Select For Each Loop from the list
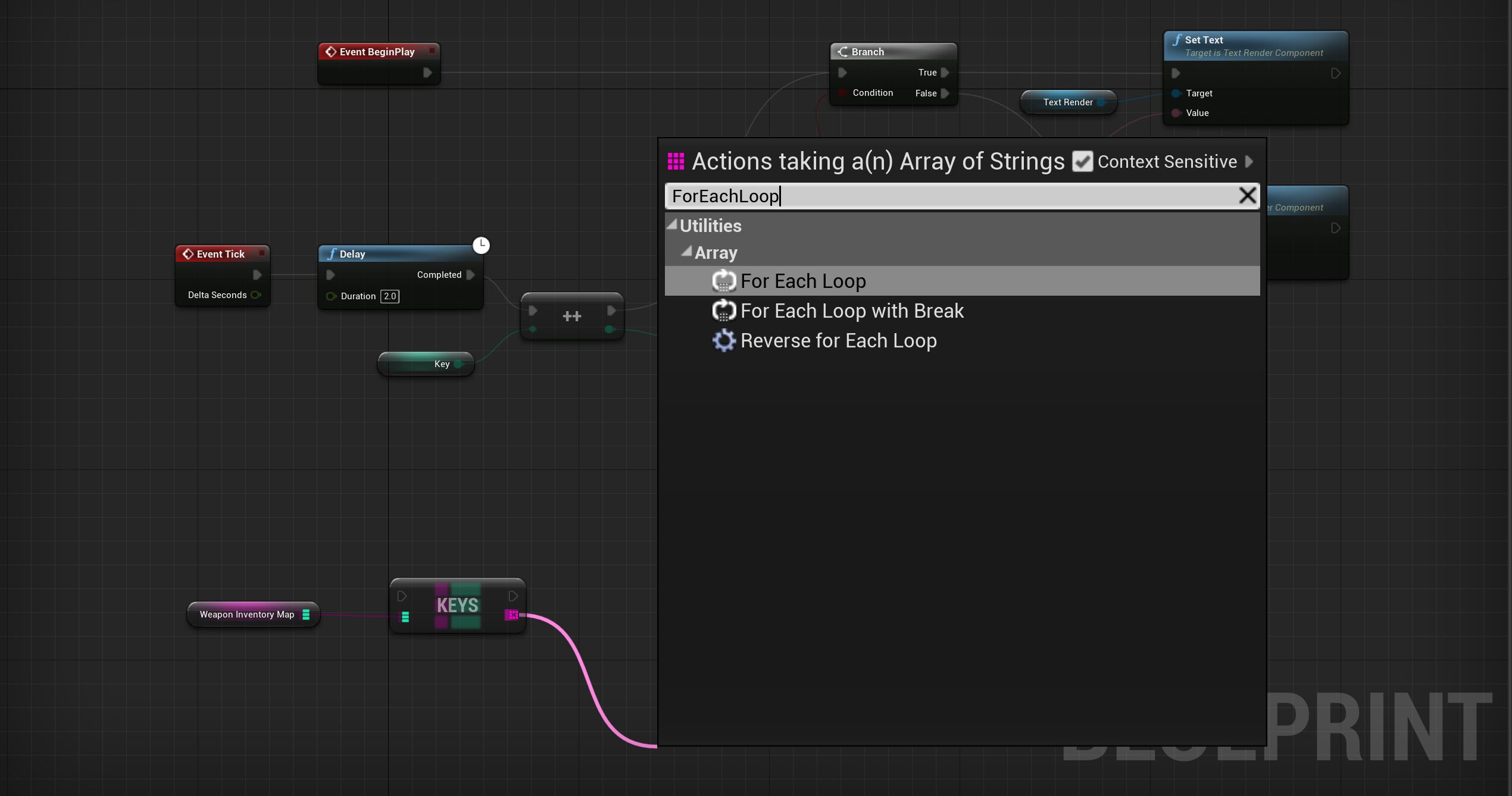The height and width of the screenshot is (796, 1512). pyautogui.click(x=803, y=281)
